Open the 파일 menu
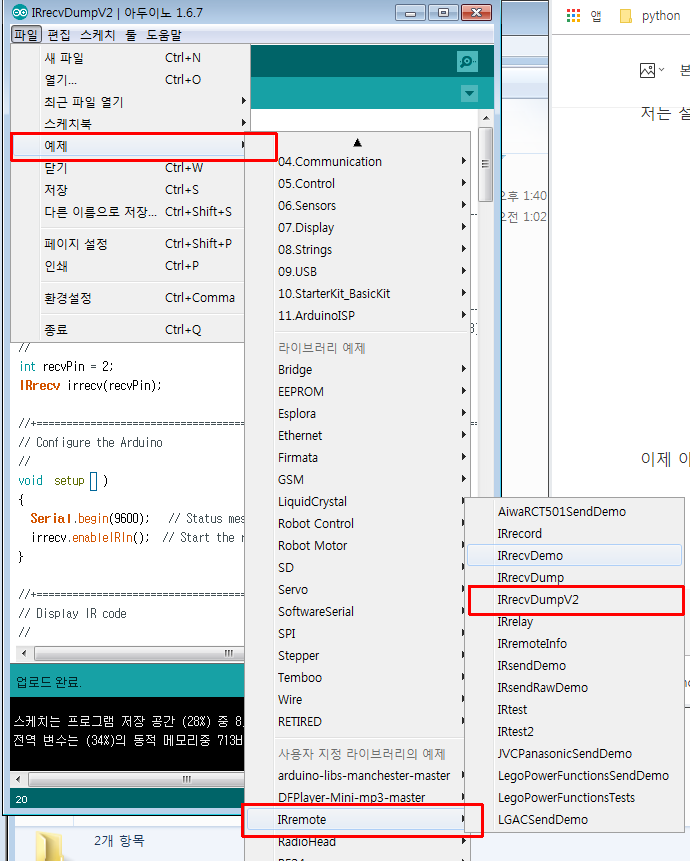The width and height of the screenshot is (690, 861). point(26,35)
